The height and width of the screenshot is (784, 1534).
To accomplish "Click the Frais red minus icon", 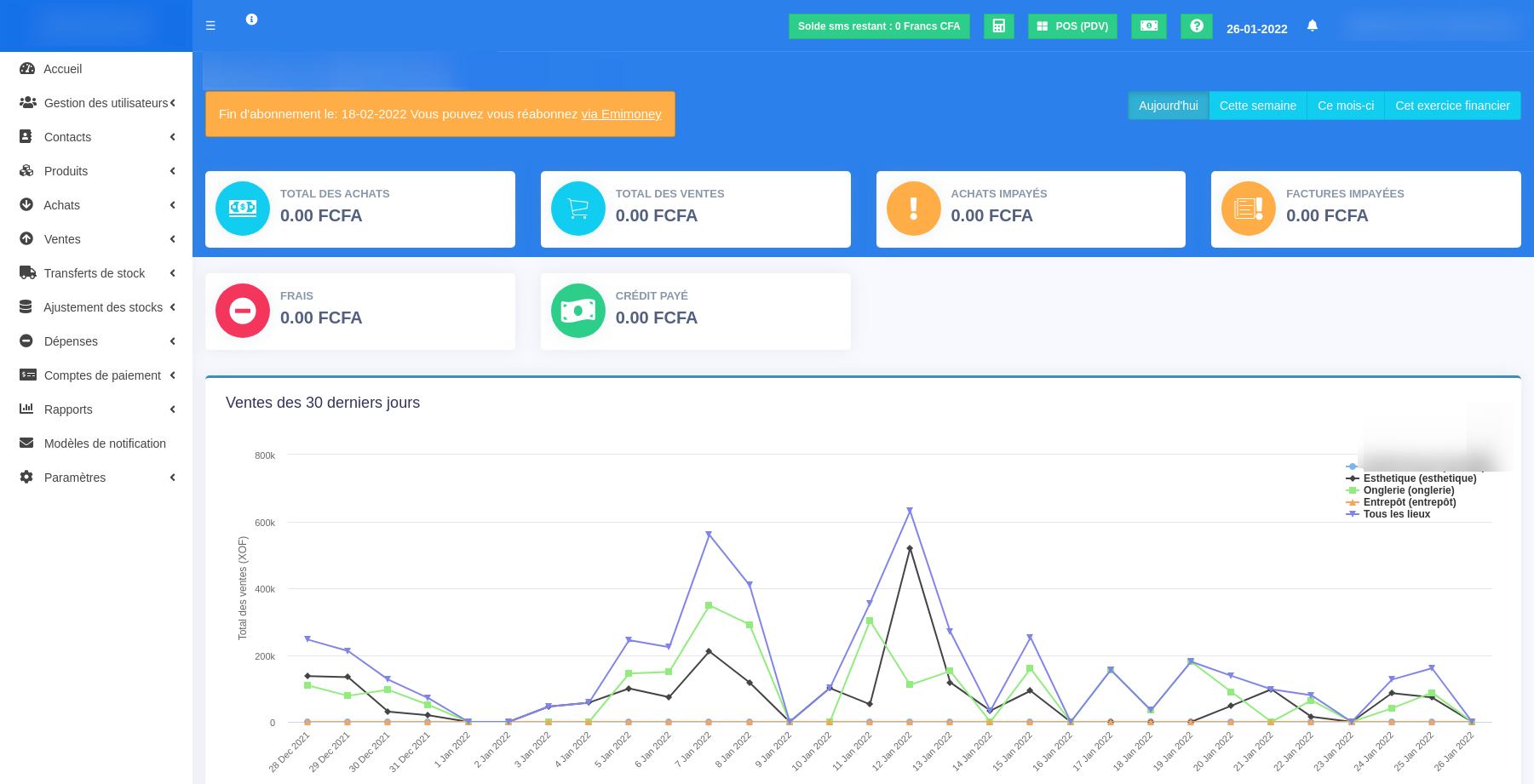I will 243,311.
